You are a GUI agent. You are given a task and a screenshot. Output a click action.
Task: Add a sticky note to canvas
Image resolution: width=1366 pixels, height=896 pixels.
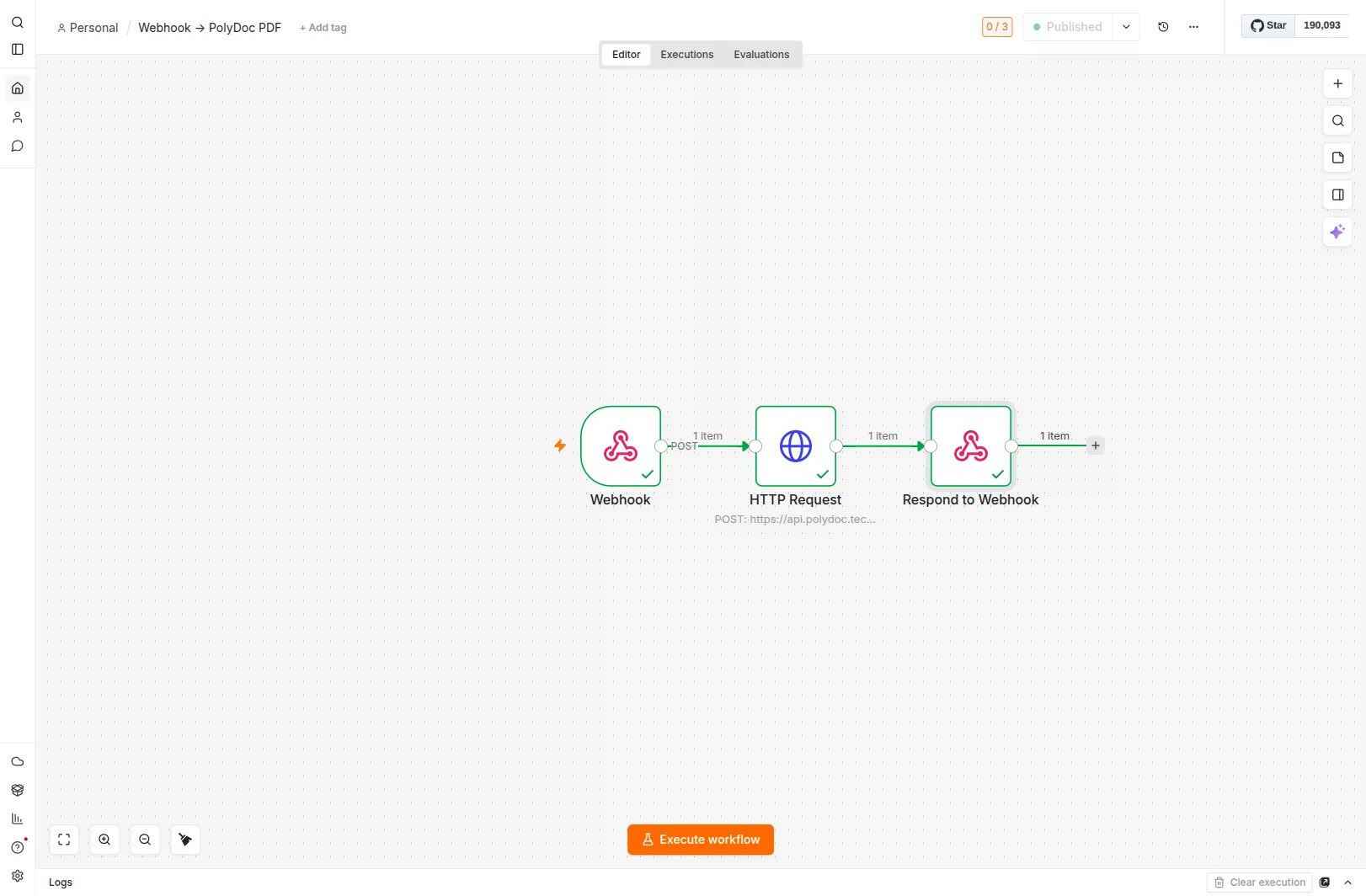pos(1337,157)
